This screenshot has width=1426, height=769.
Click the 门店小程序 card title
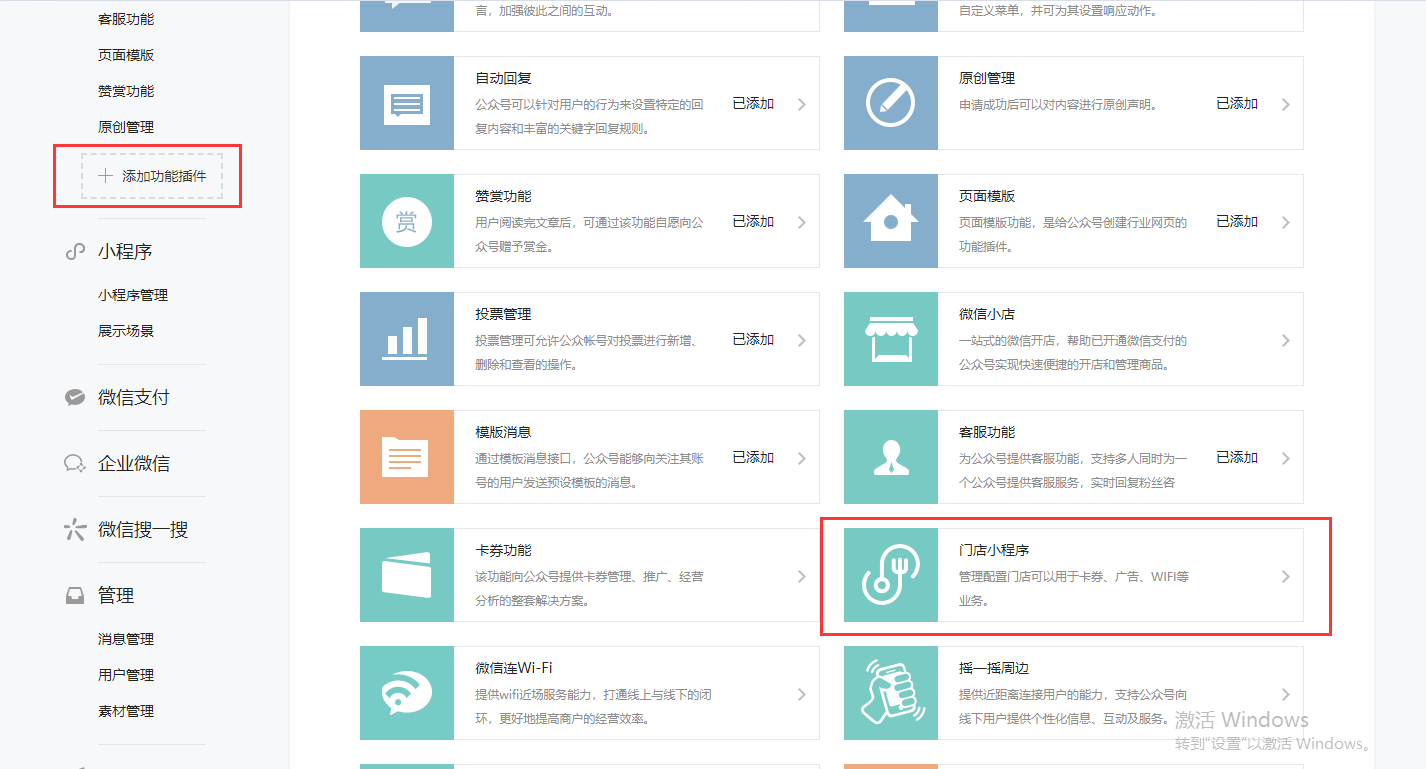click(994, 550)
